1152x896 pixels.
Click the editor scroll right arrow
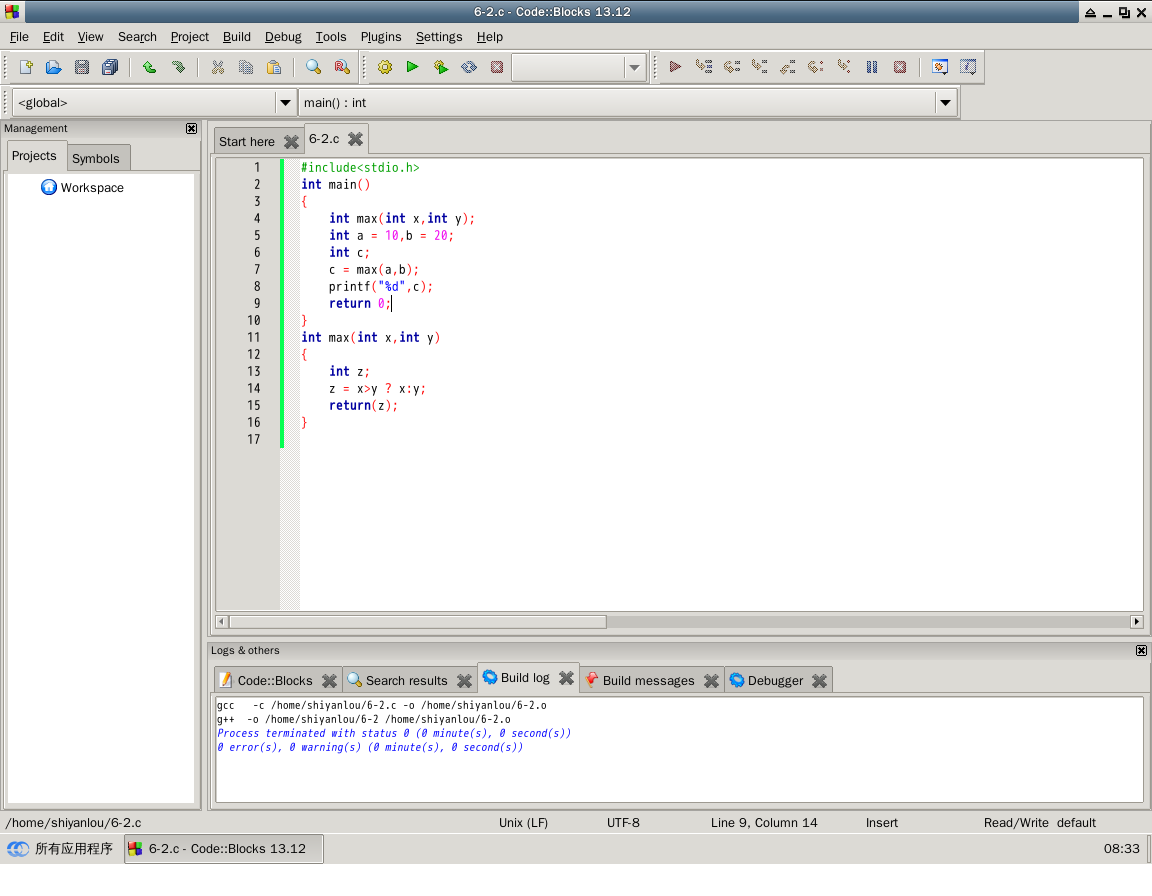tap(1137, 622)
